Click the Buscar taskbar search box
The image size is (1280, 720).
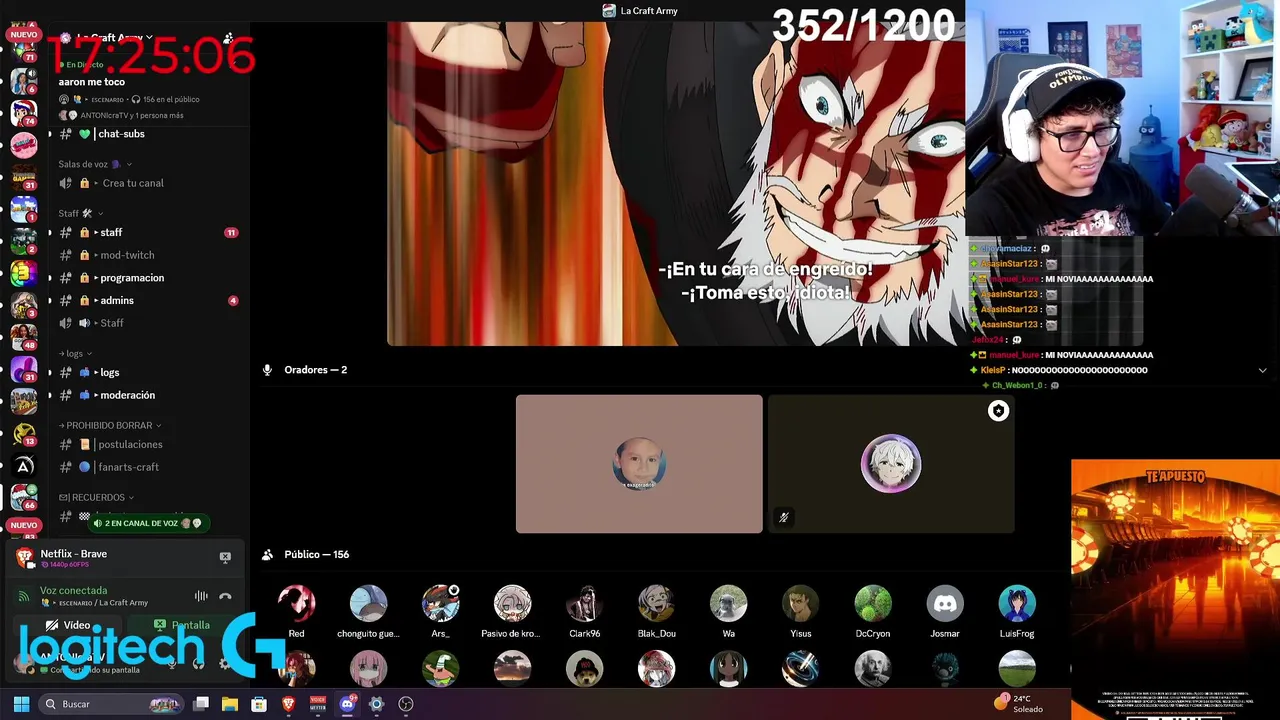(111, 704)
